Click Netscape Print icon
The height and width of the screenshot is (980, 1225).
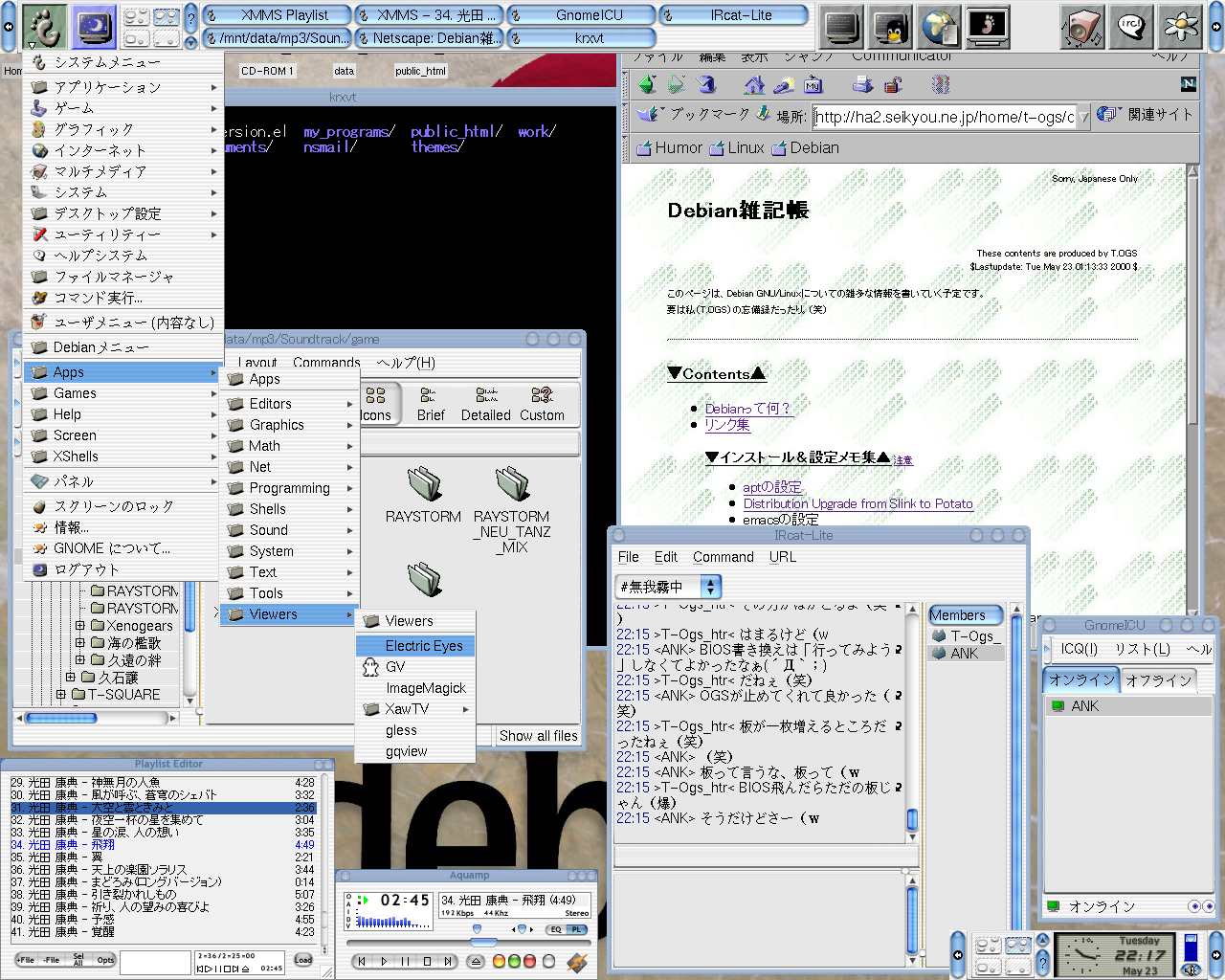(x=862, y=85)
